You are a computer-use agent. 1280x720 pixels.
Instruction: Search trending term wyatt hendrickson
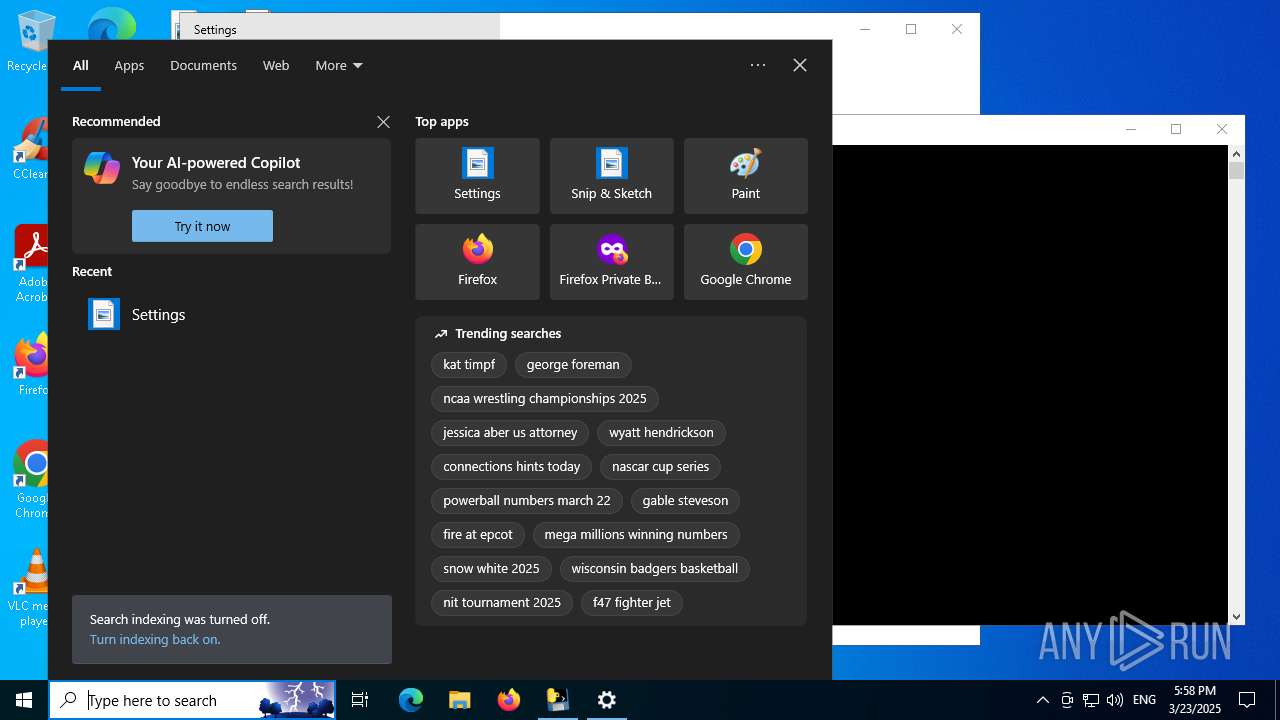click(661, 433)
